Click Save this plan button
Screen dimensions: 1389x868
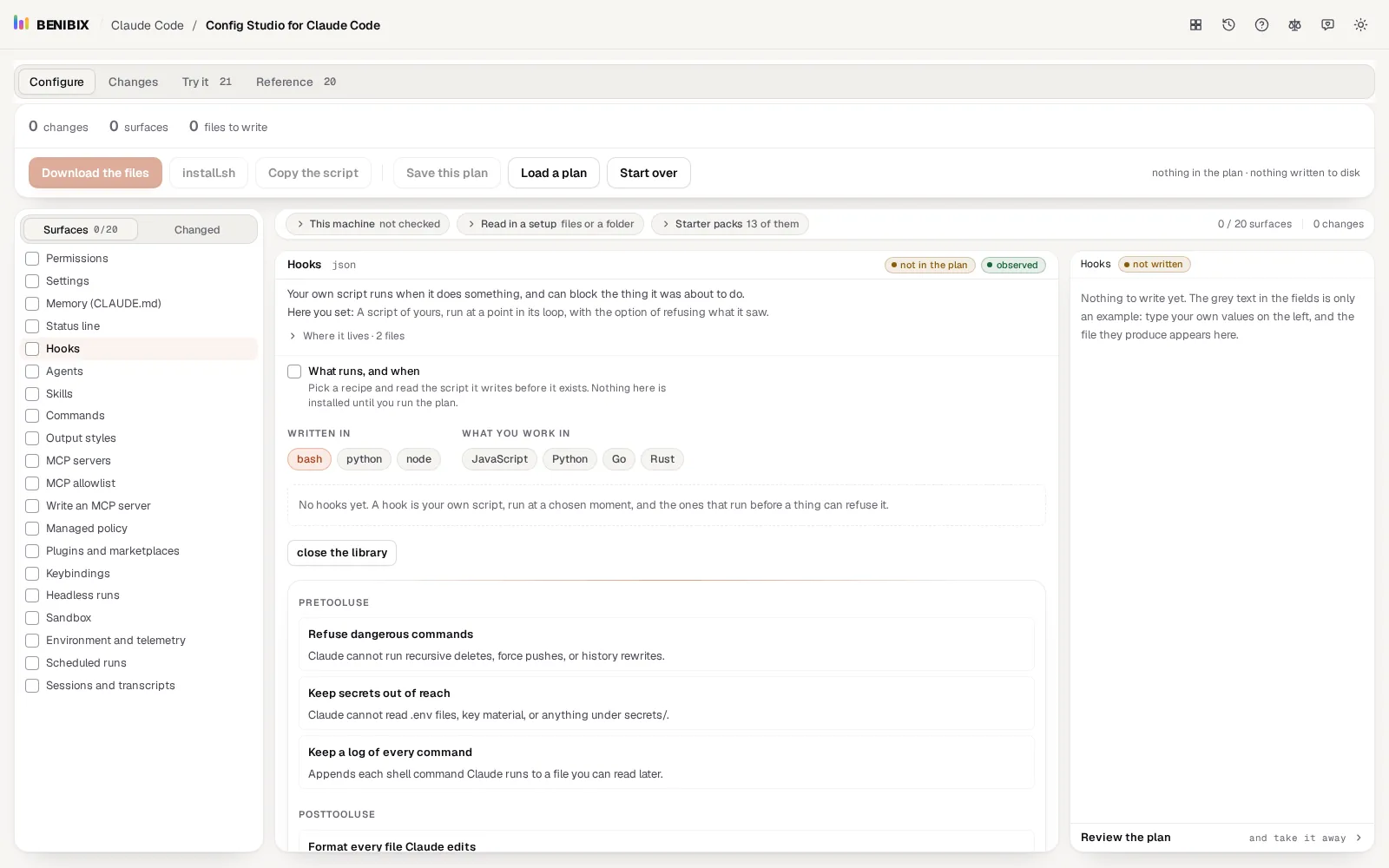[x=447, y=173]
